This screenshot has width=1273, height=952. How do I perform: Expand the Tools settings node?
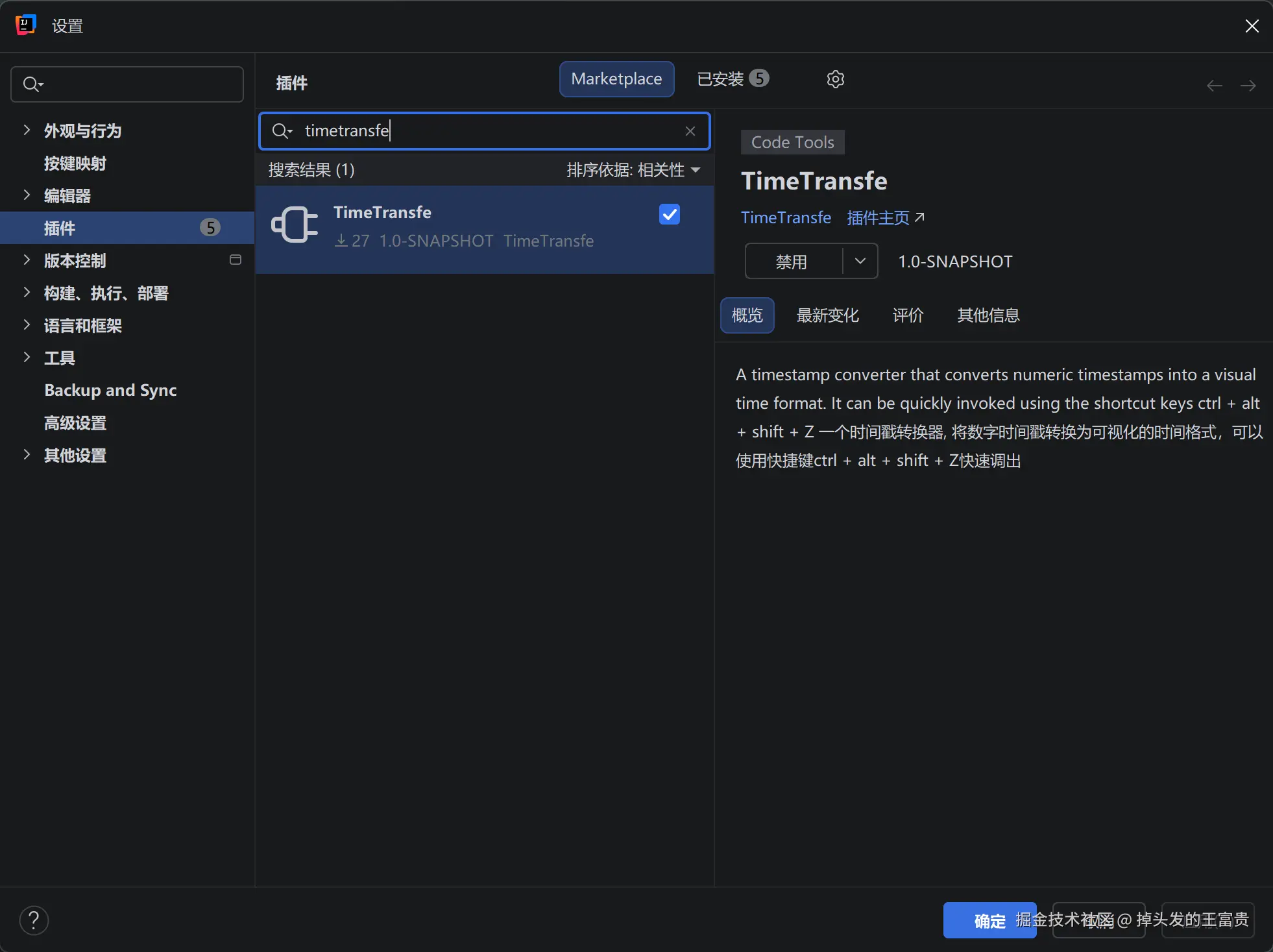pyautogui.click(x=27, y=358)
